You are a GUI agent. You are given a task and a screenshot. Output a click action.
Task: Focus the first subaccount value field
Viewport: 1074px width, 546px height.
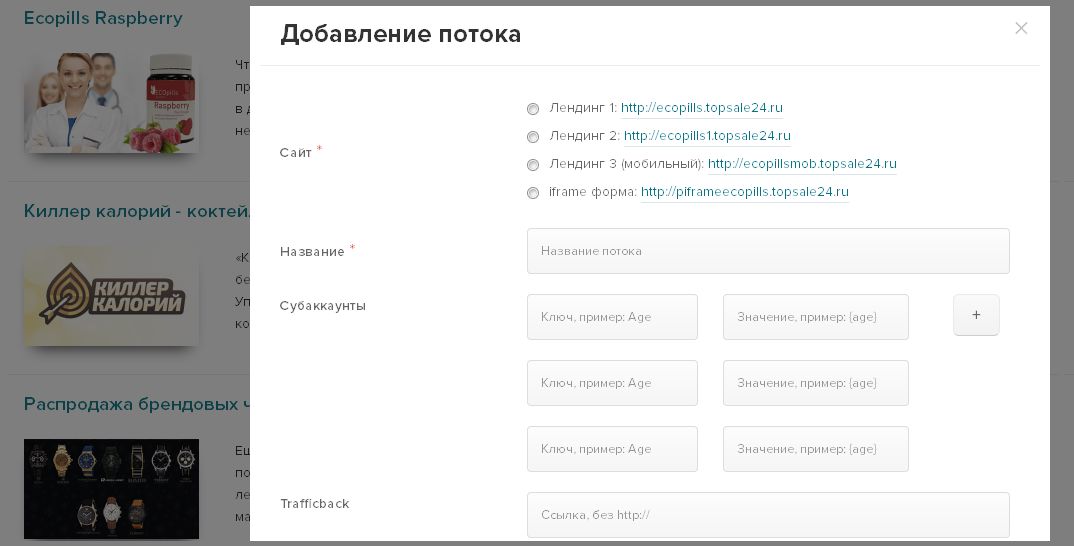[x=815, y=317]
